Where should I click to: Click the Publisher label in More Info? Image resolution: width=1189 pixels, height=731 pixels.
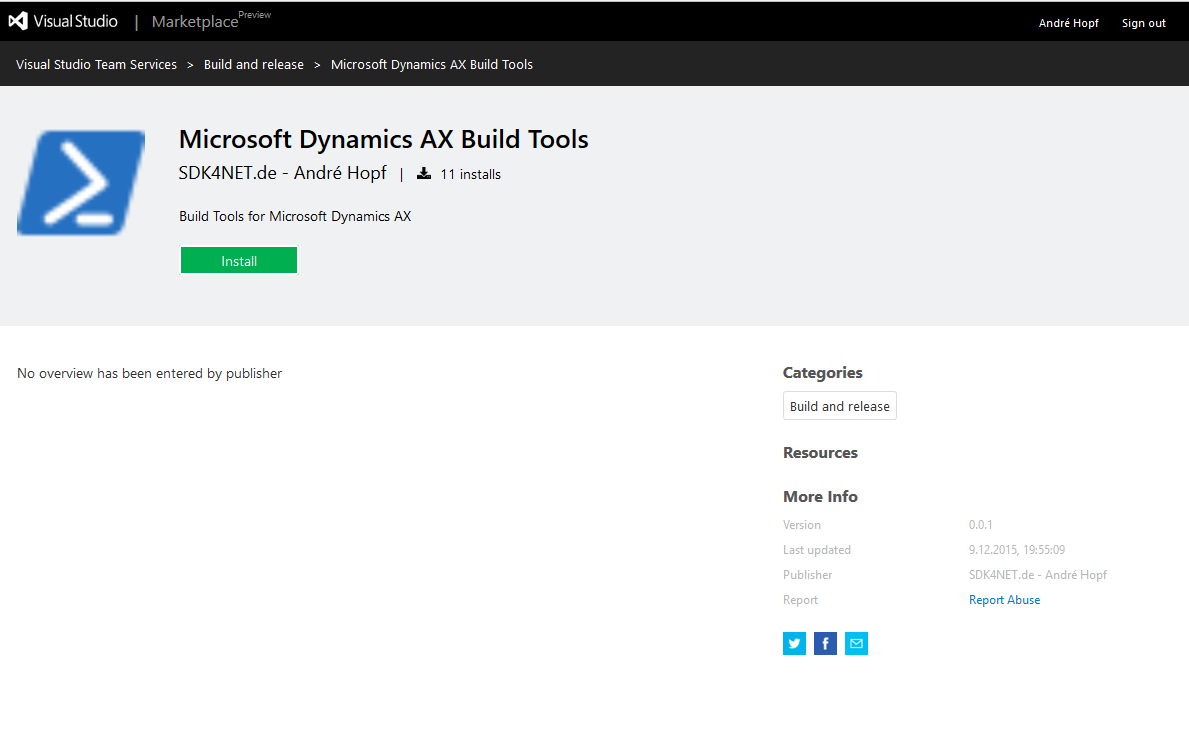coord(808,575)
